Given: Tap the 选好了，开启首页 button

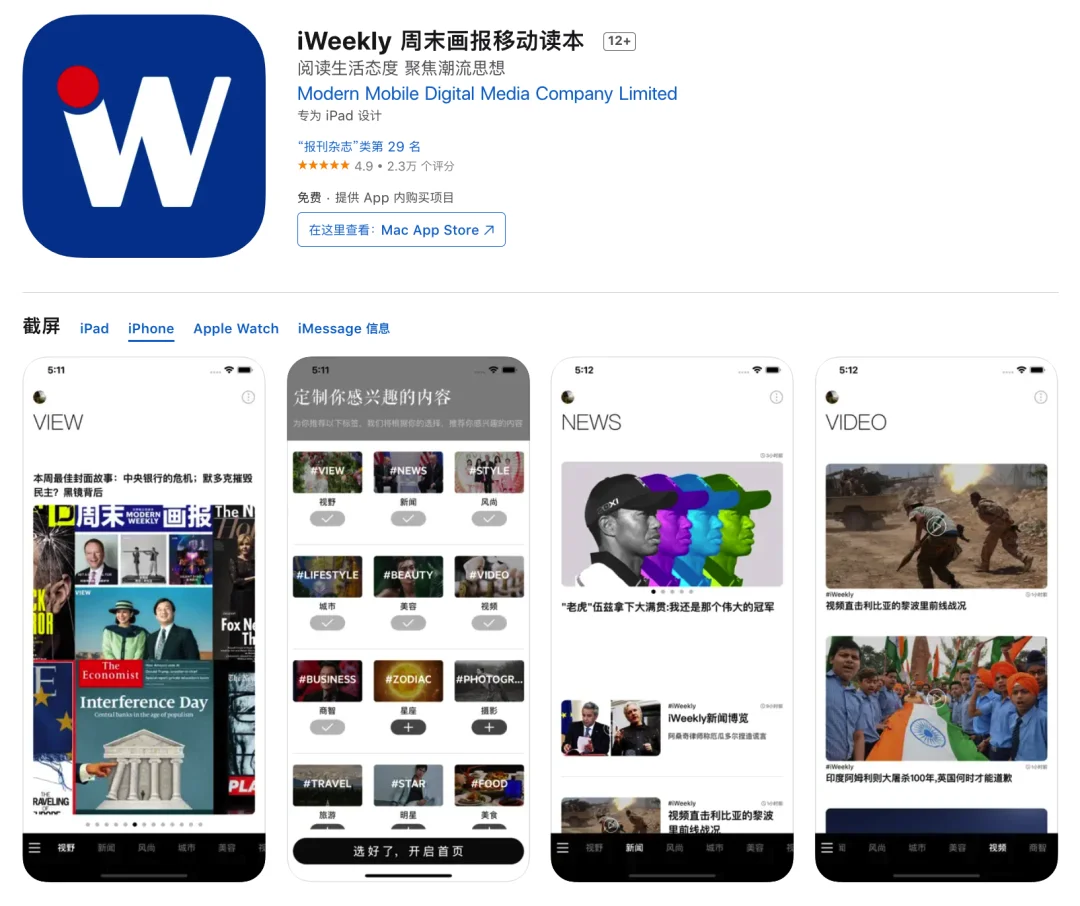Looking at the screenshot, I should pyautogui.click(x=408, y=852).
